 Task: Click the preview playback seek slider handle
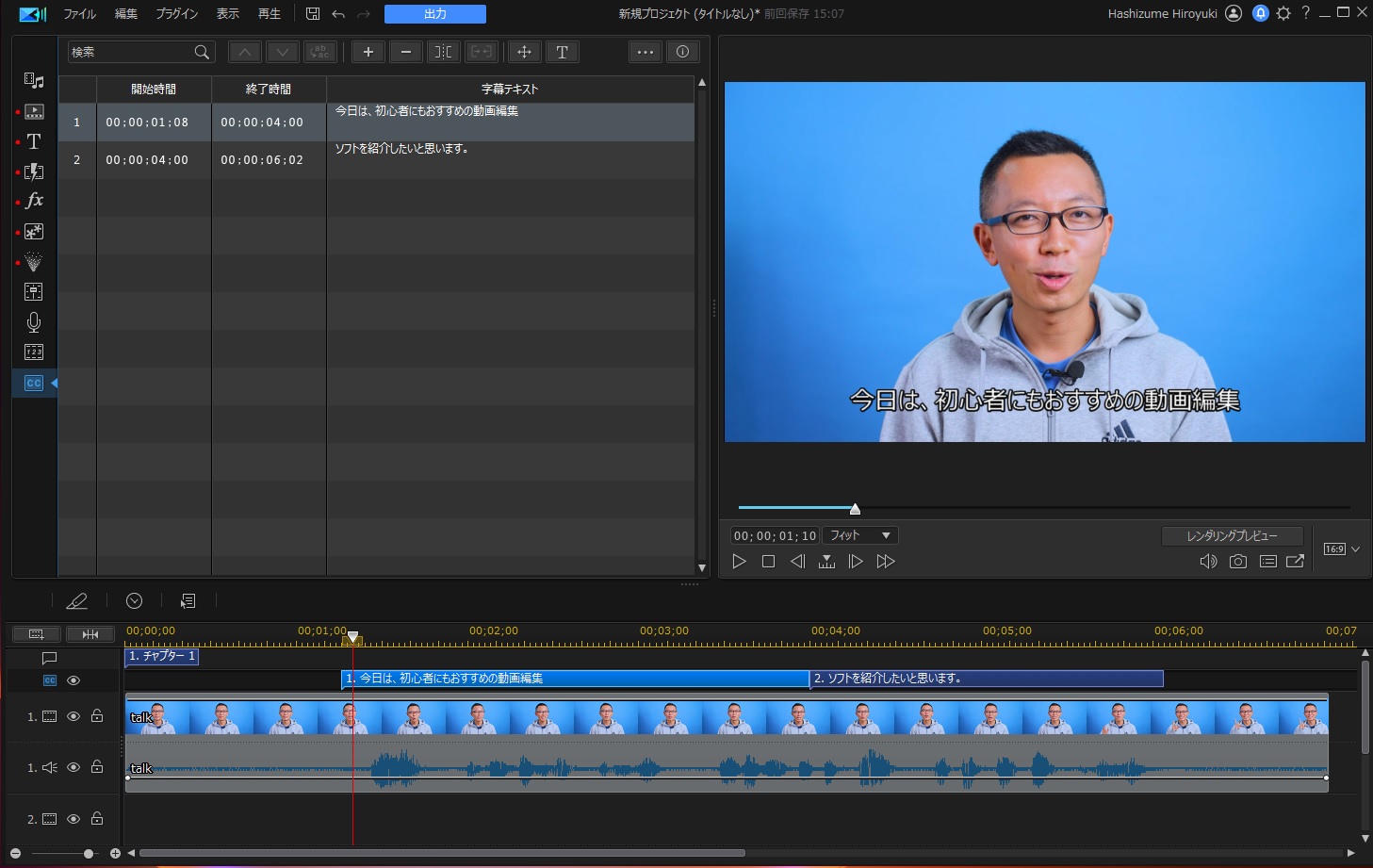pos(855,509)
